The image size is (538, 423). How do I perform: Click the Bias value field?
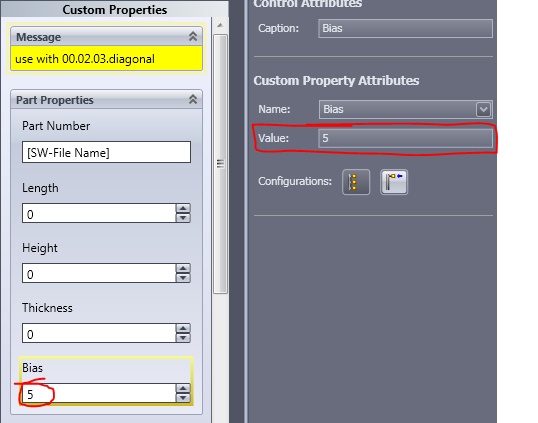pos(99,393)
